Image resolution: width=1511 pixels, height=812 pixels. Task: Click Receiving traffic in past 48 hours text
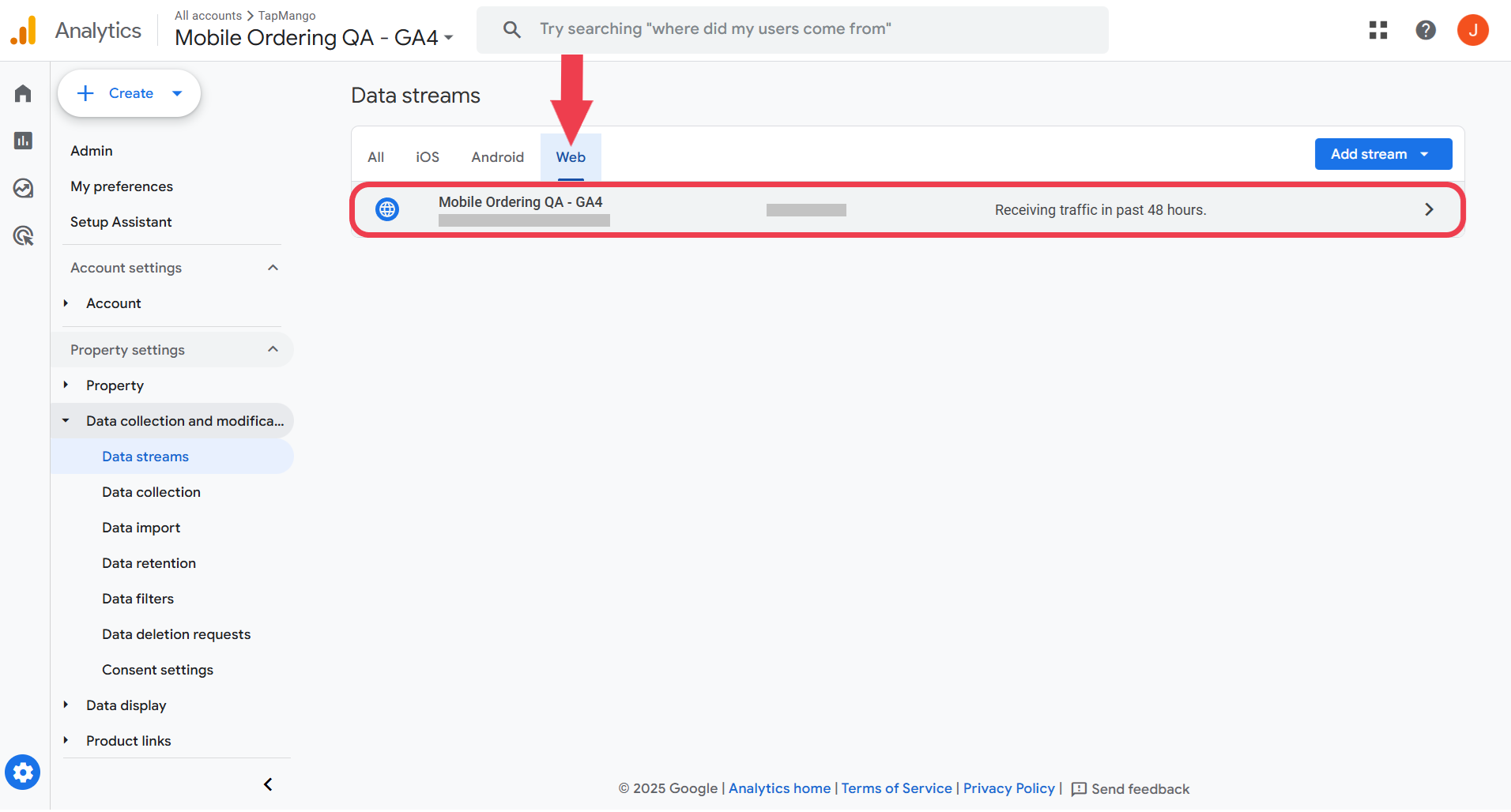(x=1100, y=210)
